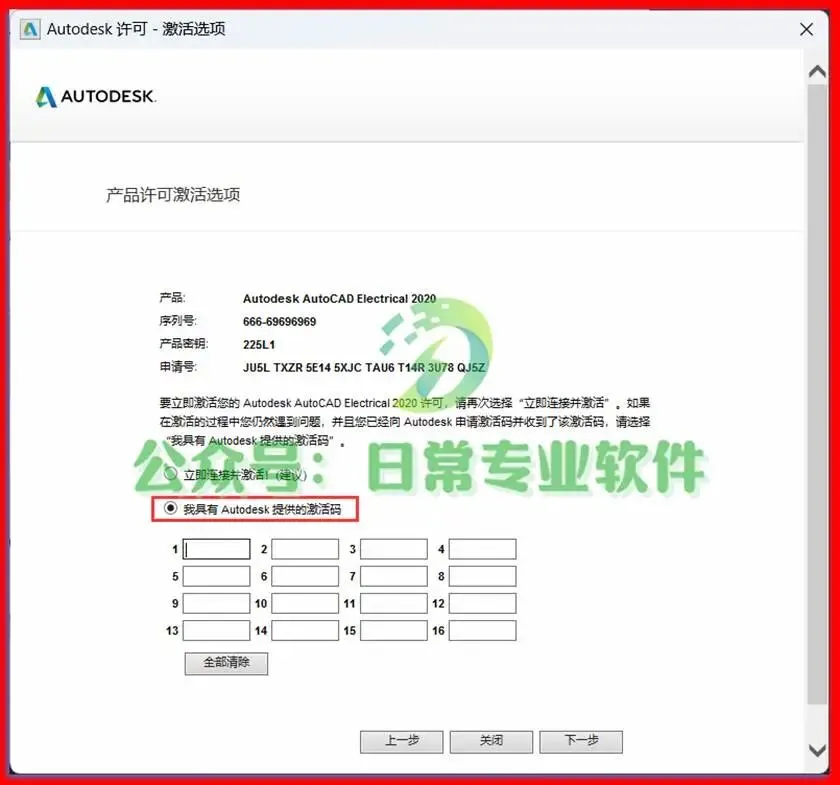This screenshot has height=785, width=840.
Task: Click the "全部清除" clear all button
Action: (226, 663)
